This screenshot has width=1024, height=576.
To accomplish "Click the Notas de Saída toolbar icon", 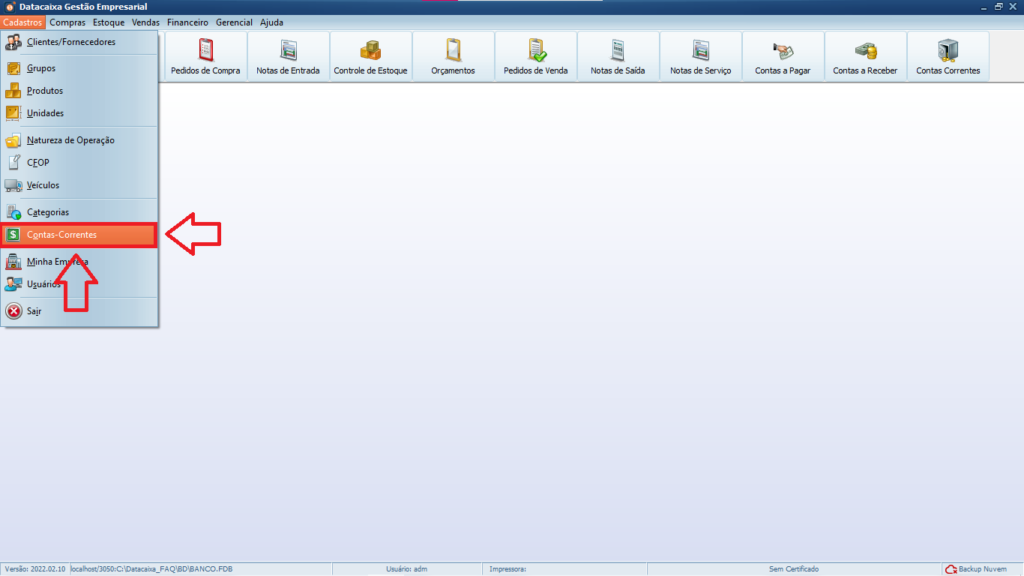I will (x=618, y=57).
